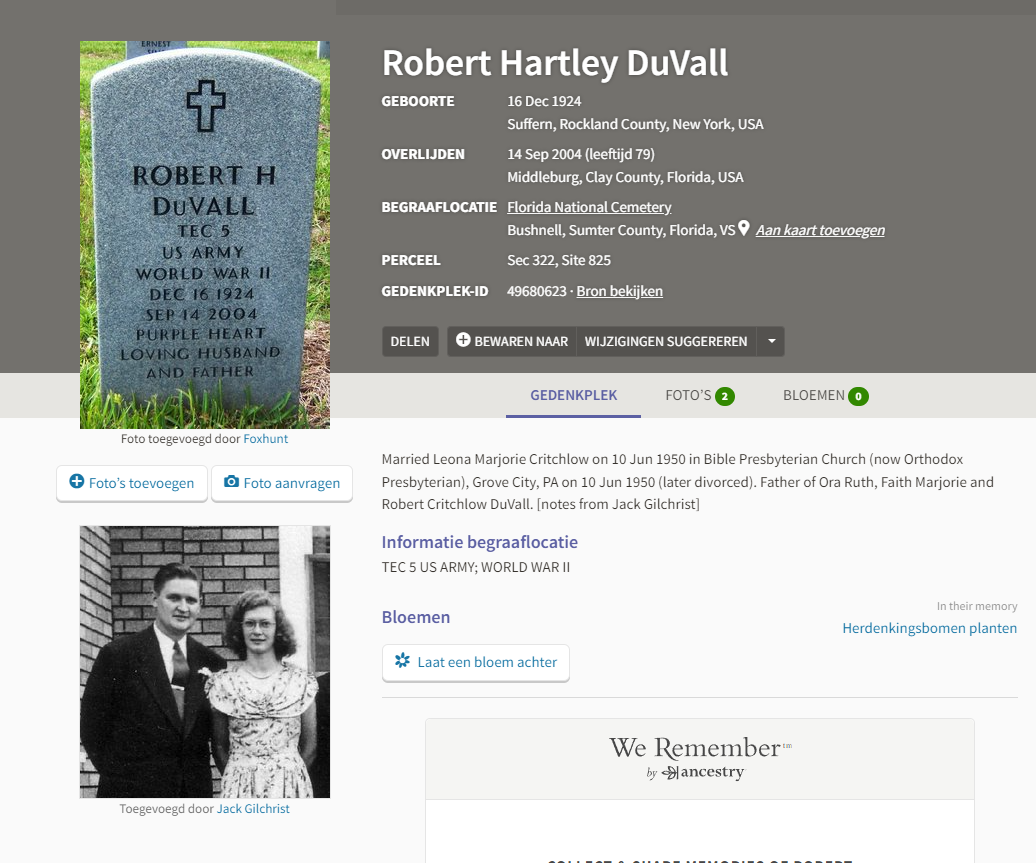Open the Bron bekijken link

[x=619, y=291]
